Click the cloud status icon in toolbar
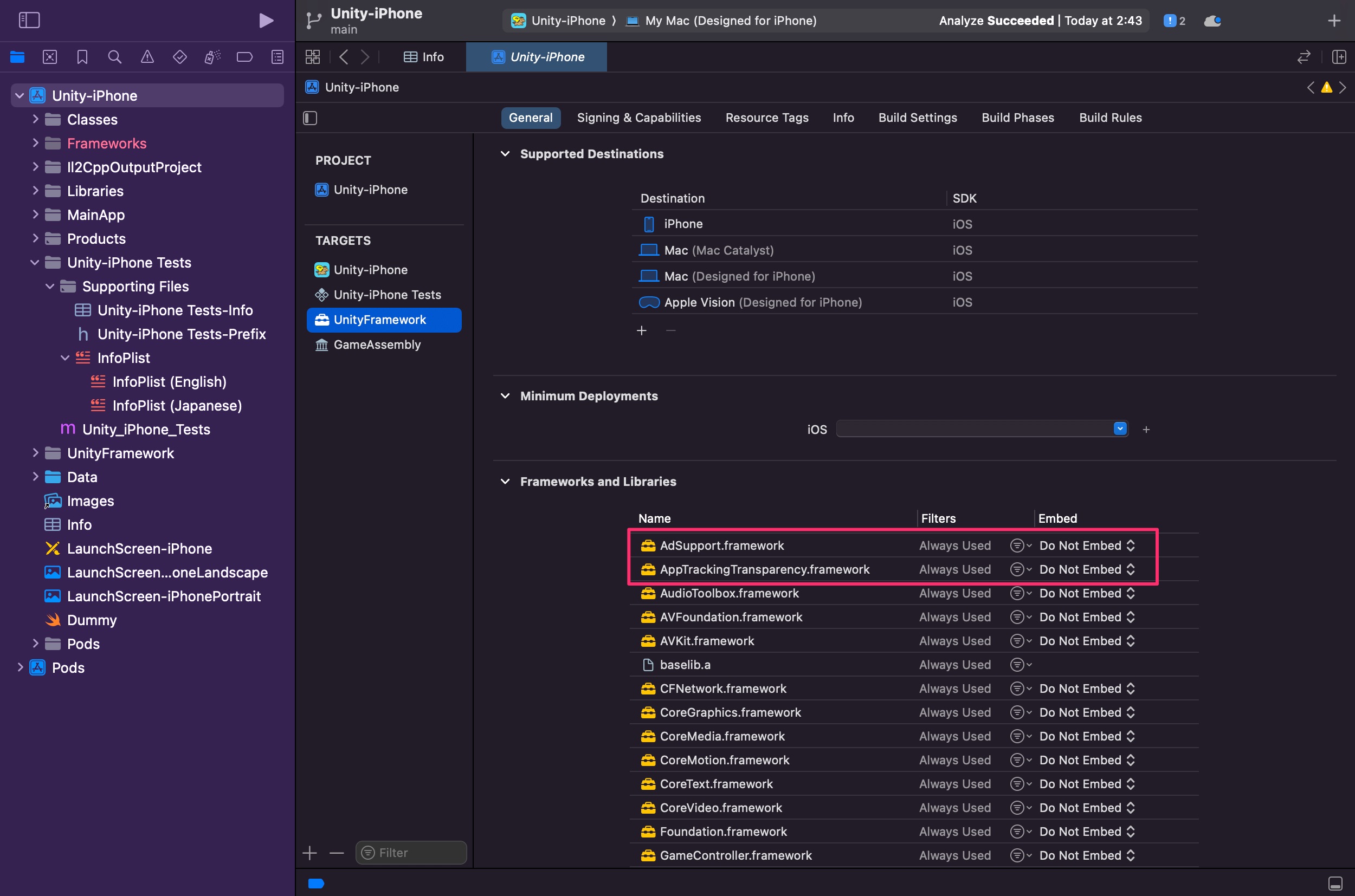The height and width of the screenshot is (896, 1355). click(1212, 21)
